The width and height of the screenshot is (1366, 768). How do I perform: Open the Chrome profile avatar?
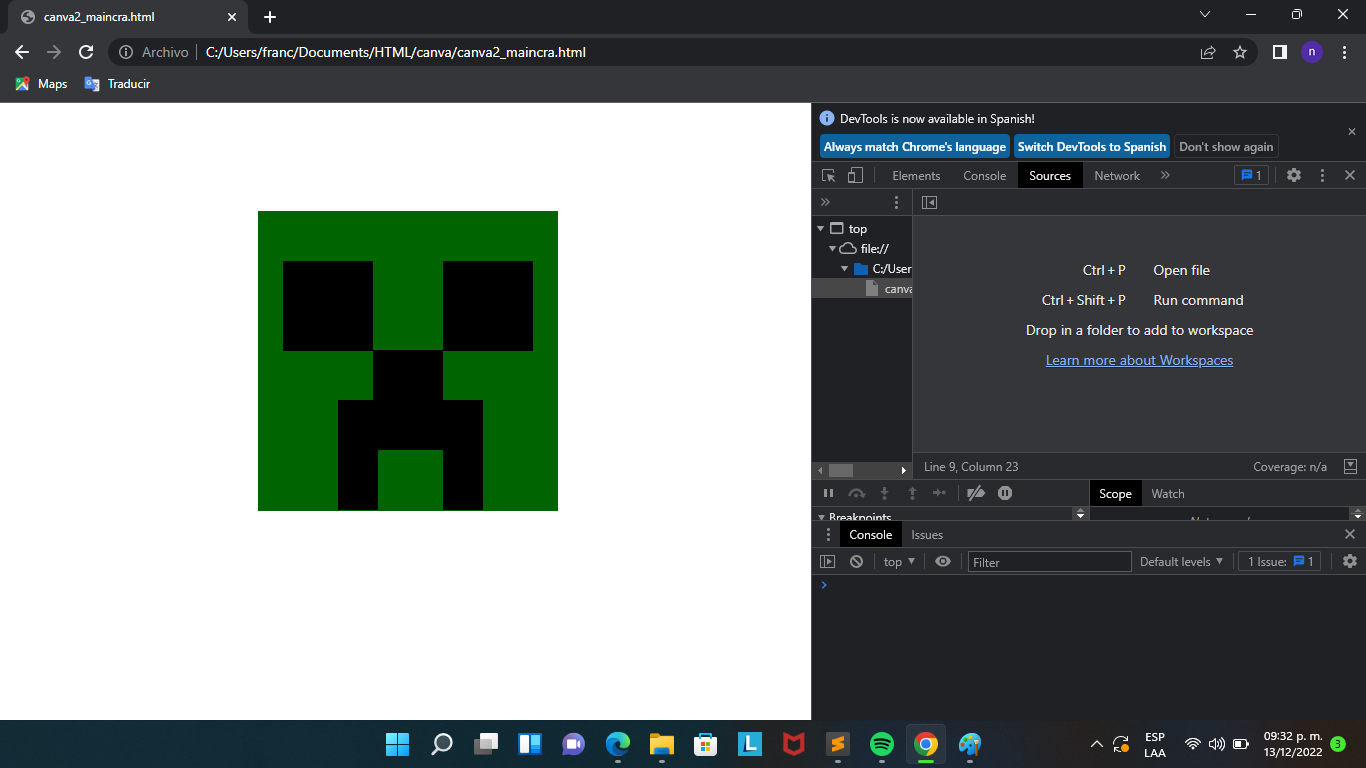point(1311,52)
